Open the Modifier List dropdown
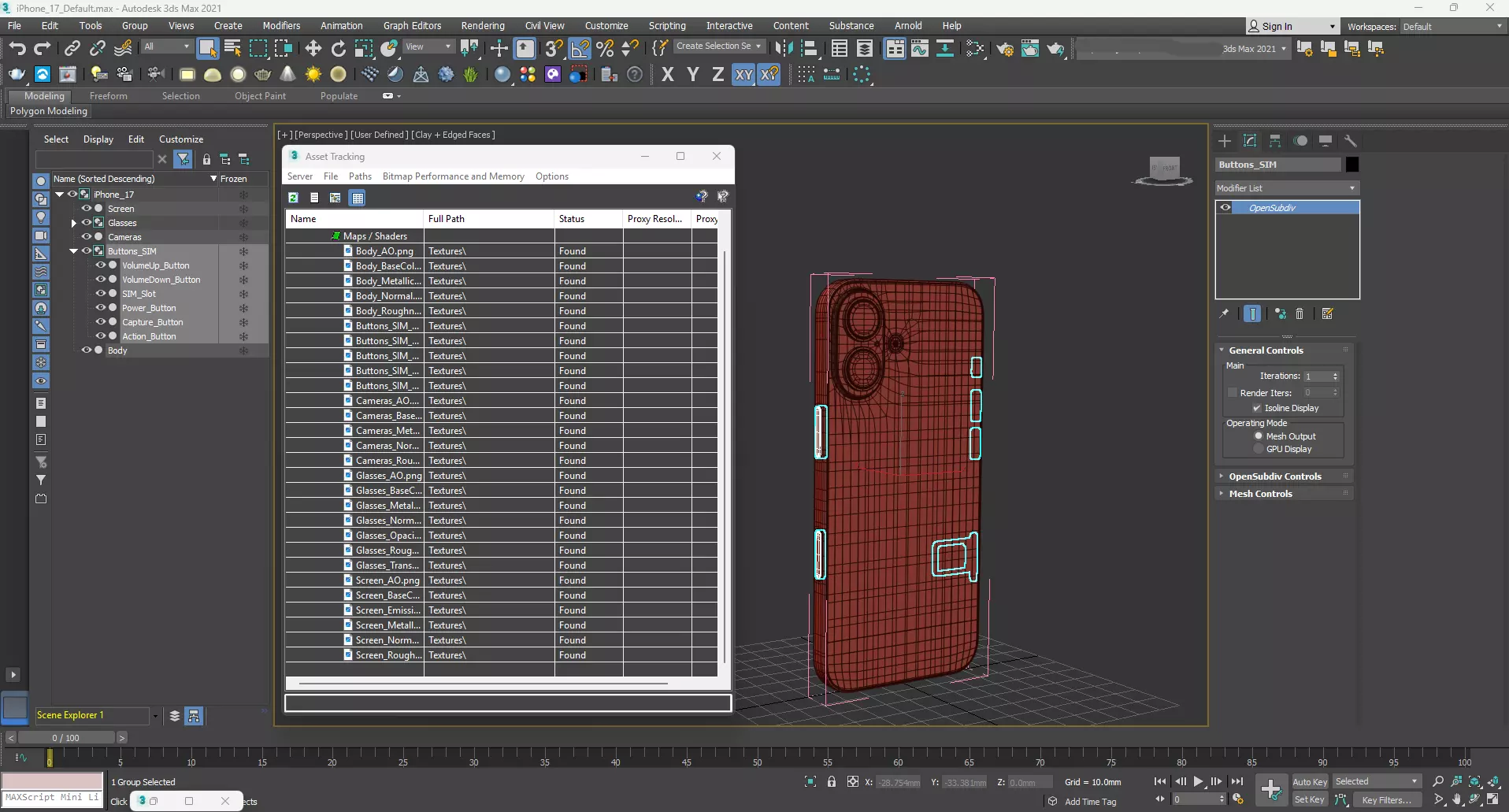The image size is (1509, 812). pos(1286,188)
